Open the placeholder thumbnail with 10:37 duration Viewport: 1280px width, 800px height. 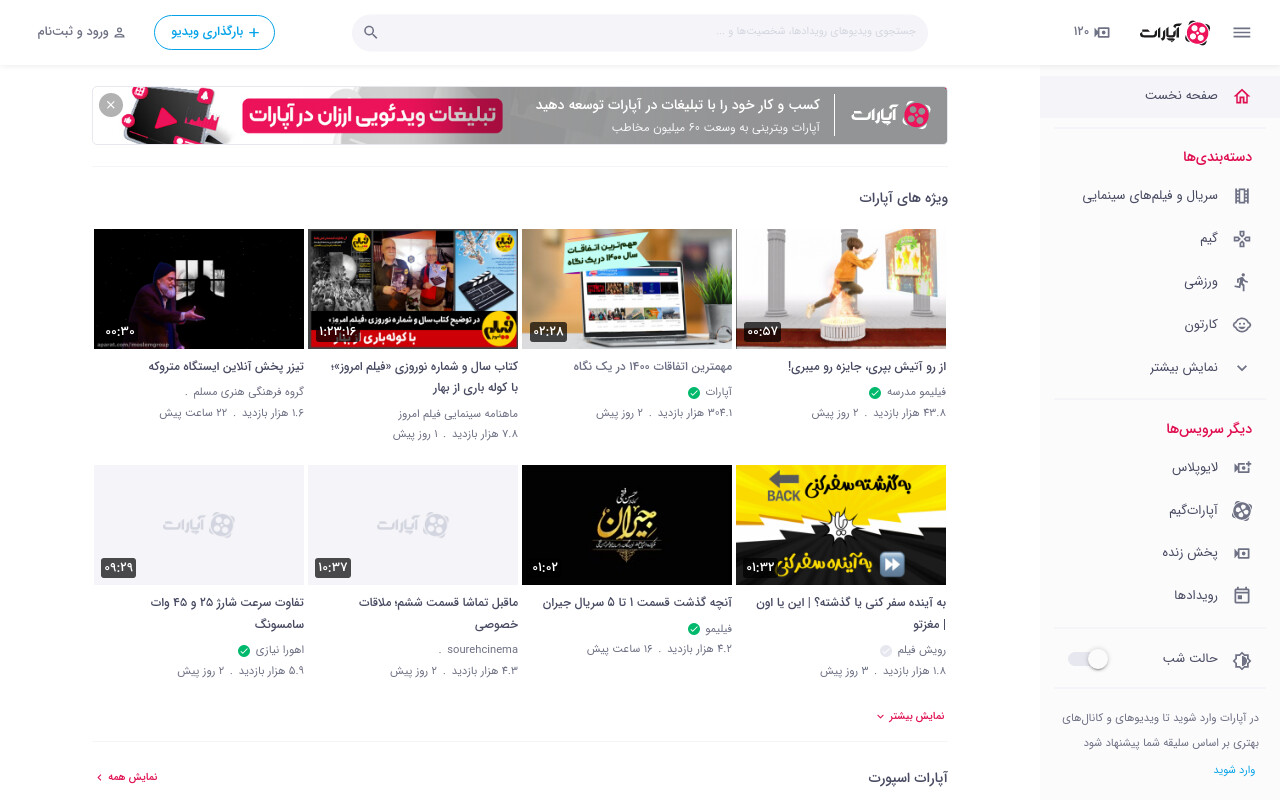413,525
